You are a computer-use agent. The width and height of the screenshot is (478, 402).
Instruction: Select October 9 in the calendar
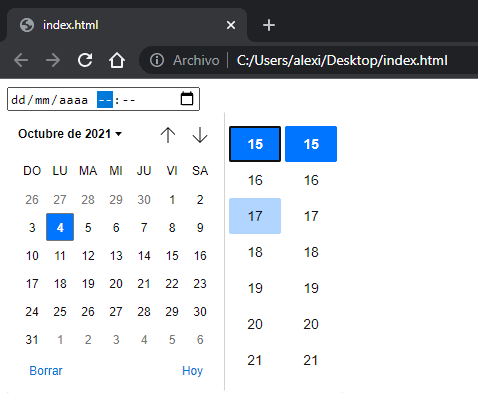click(200, 228)
